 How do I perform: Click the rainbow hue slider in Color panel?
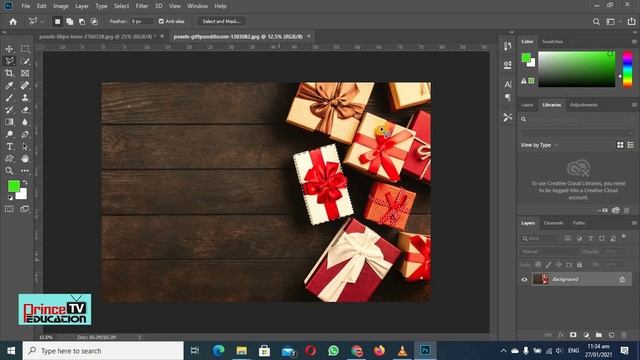pyautogui.click(x=627, y=69)
